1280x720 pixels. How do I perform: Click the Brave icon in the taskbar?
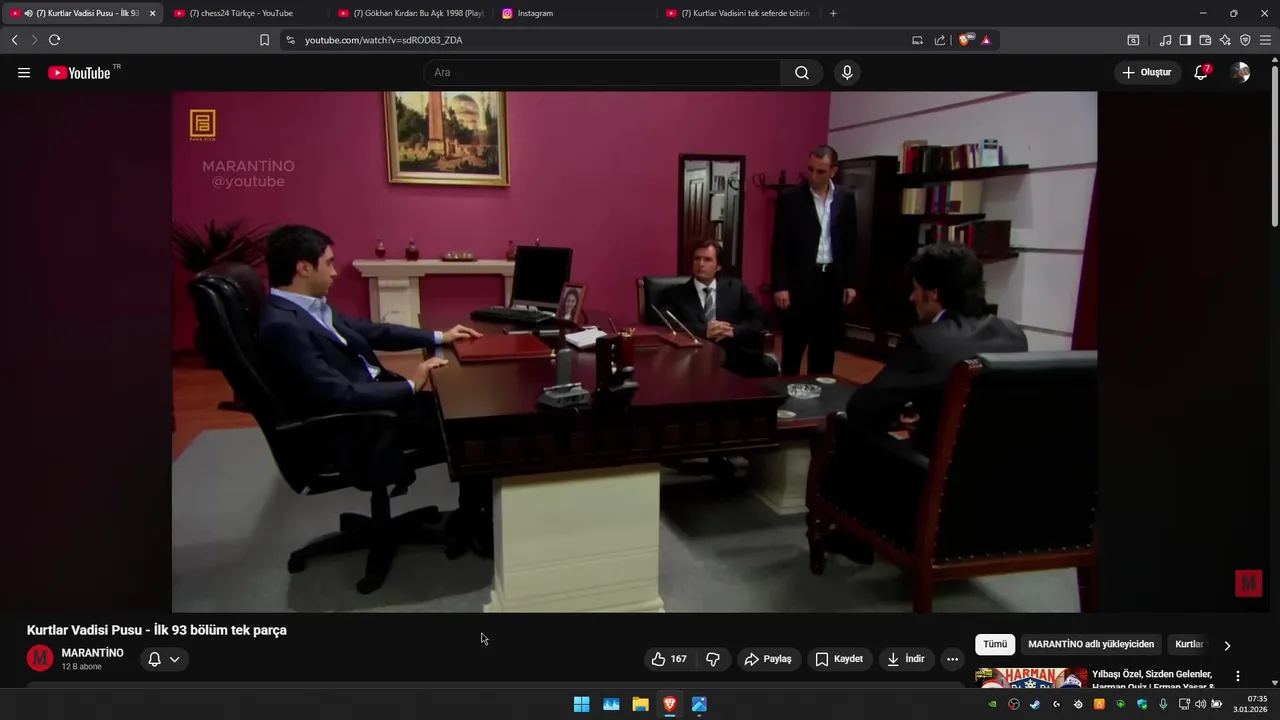(x=670, y=704)
